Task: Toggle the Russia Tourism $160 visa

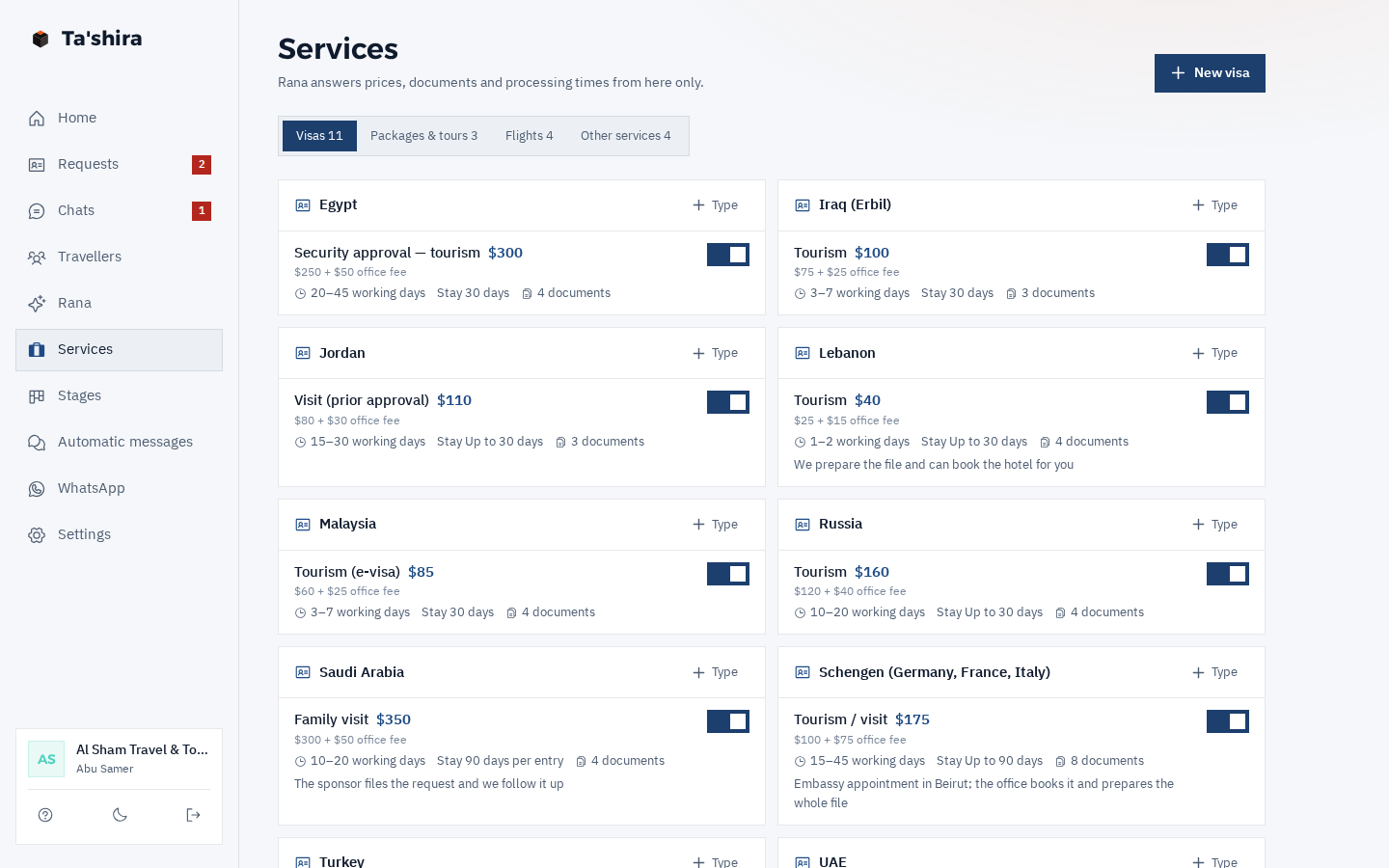Action: [x=1228, y=574]
